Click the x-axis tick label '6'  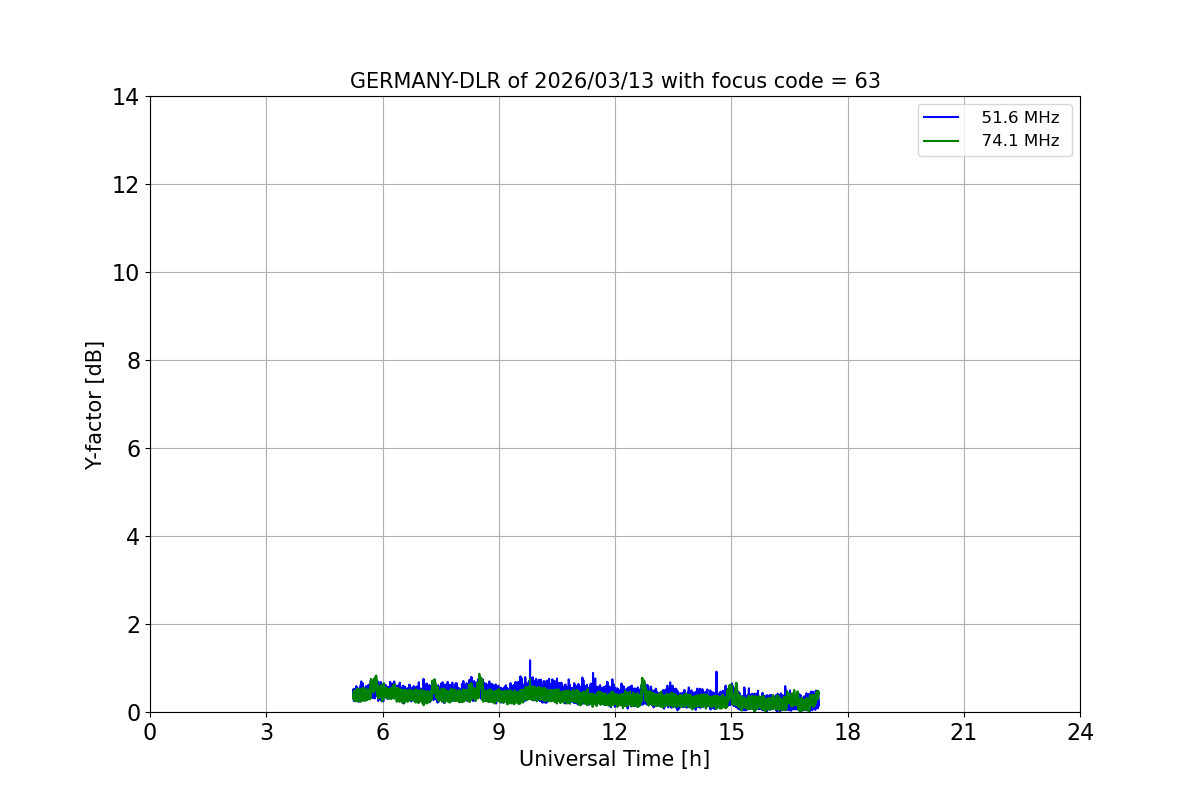click(x=383, y=733)
